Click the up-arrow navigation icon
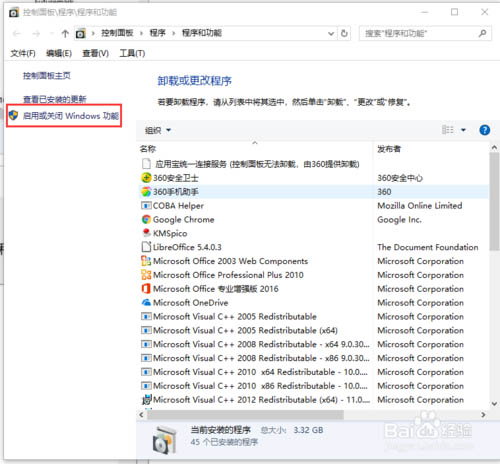500x464 pixels. click(65, 33)
